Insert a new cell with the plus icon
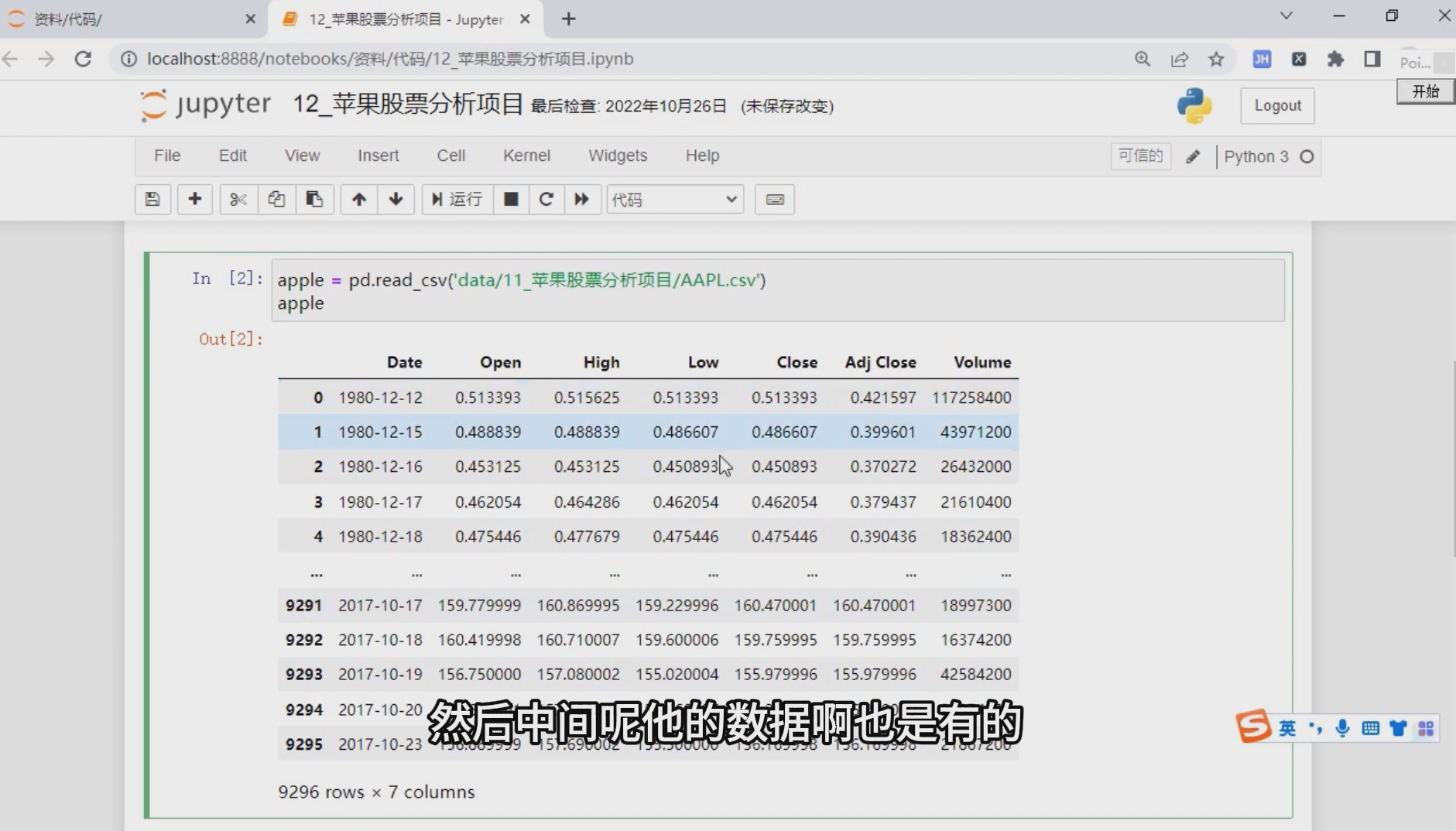This screenshot has width=1456, height=831. 194,199
